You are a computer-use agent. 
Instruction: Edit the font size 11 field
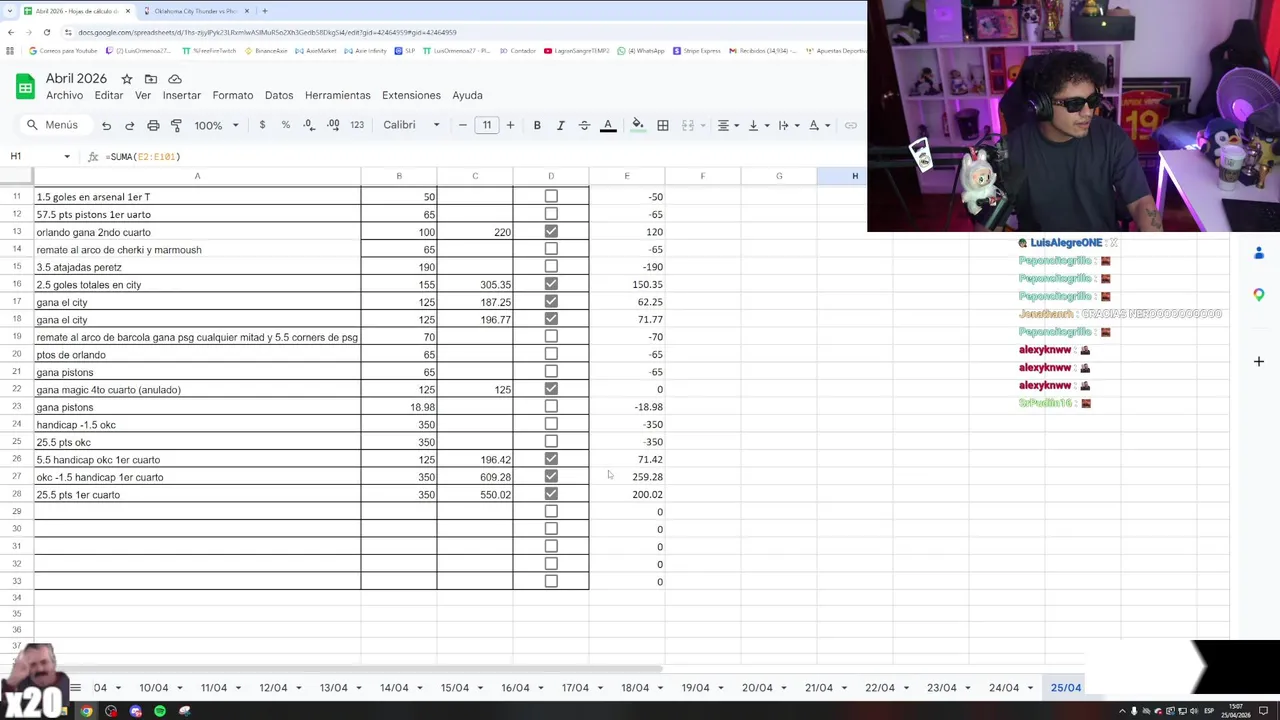click(486, 125)
